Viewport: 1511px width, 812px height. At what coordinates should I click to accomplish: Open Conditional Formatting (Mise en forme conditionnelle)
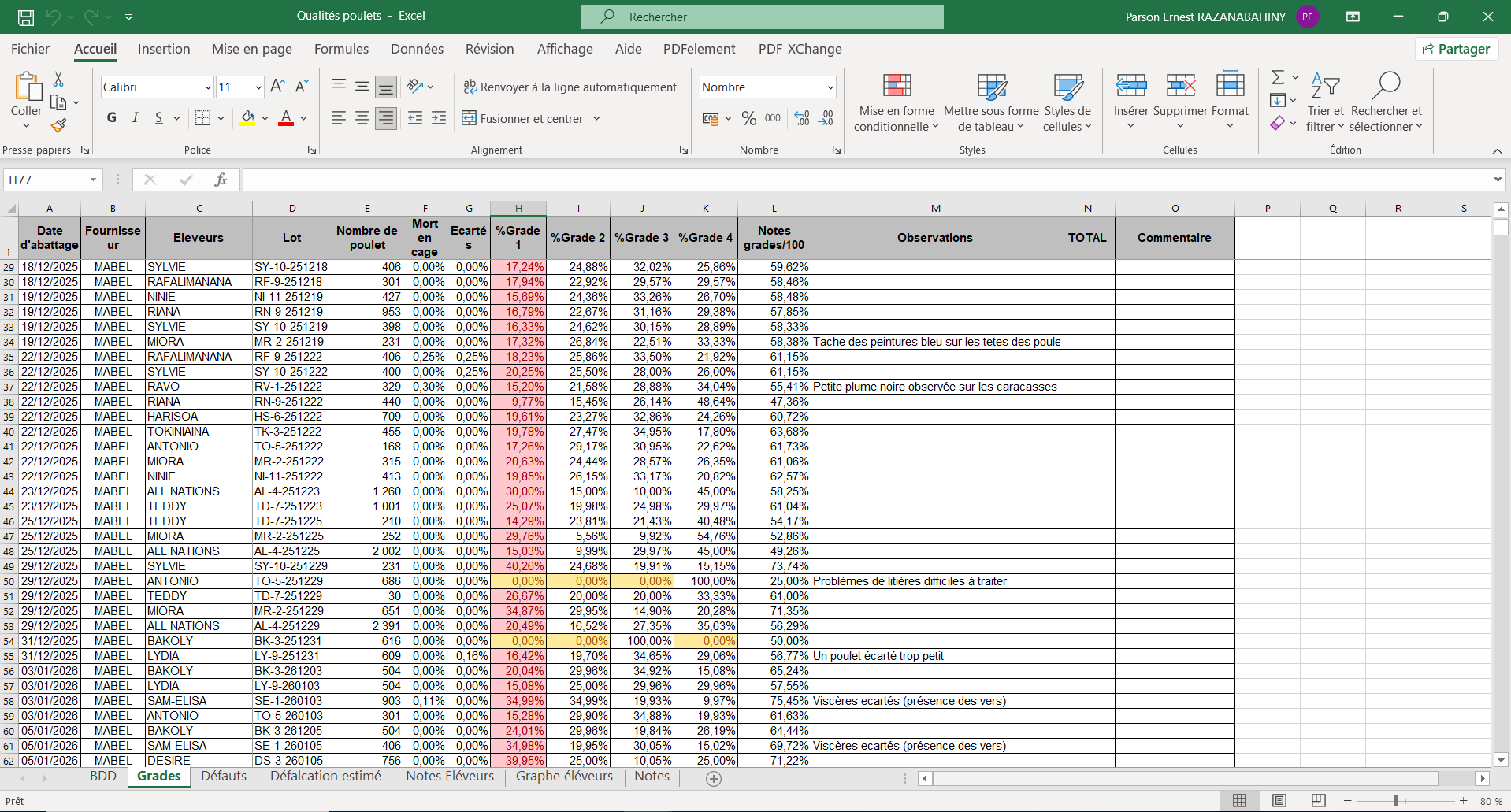(897, 102)
